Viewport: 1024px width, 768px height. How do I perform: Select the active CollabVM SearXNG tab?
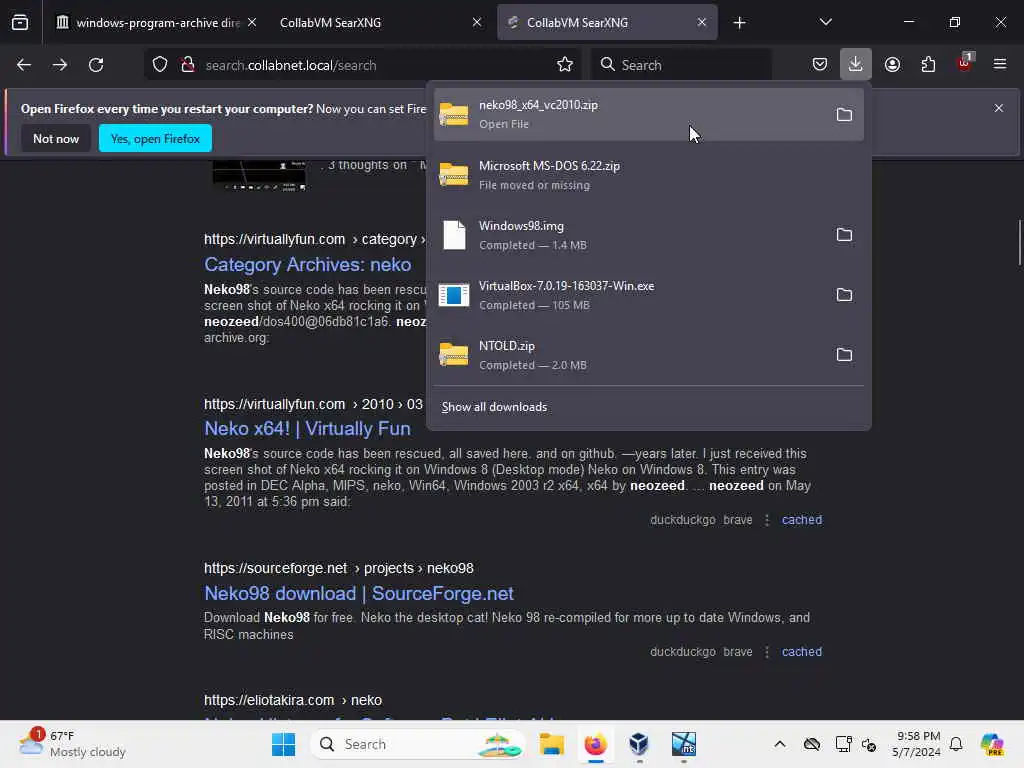coord(607,23)
